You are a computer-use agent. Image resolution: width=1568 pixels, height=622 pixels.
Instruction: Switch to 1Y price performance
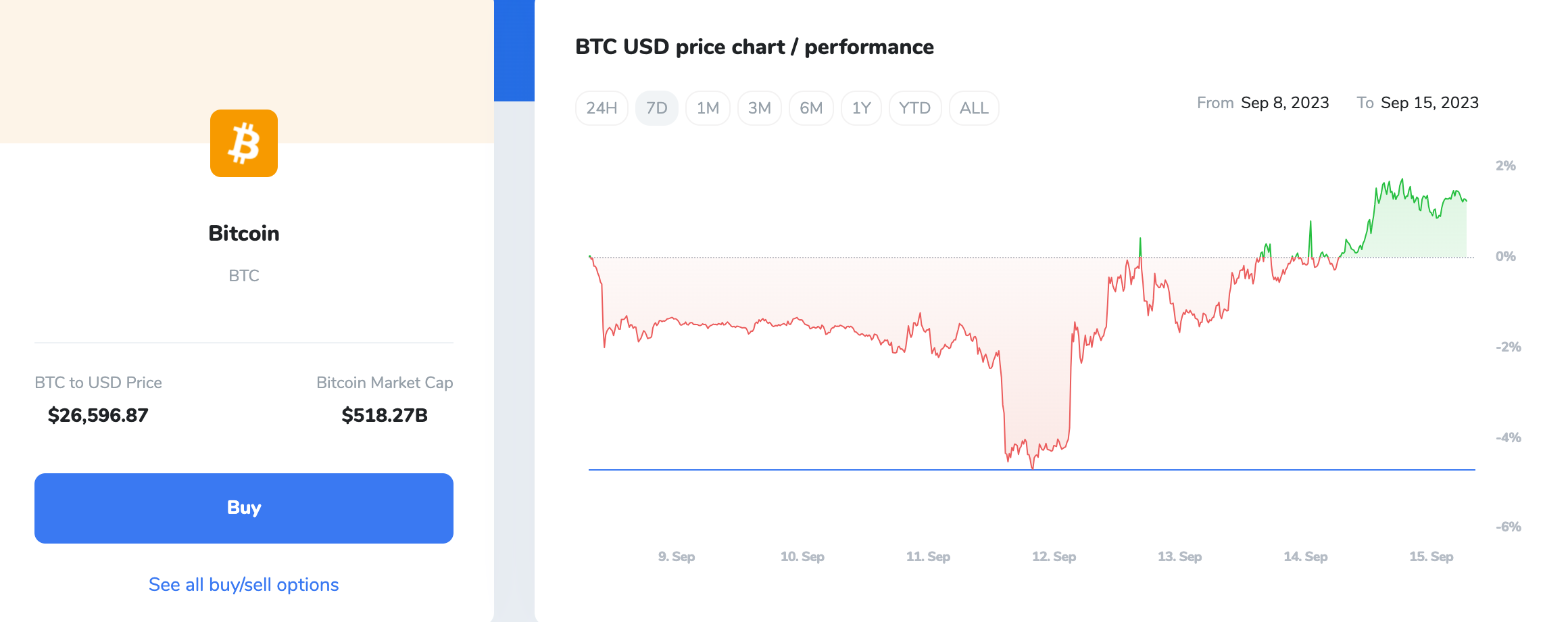(x=861, y=108)
